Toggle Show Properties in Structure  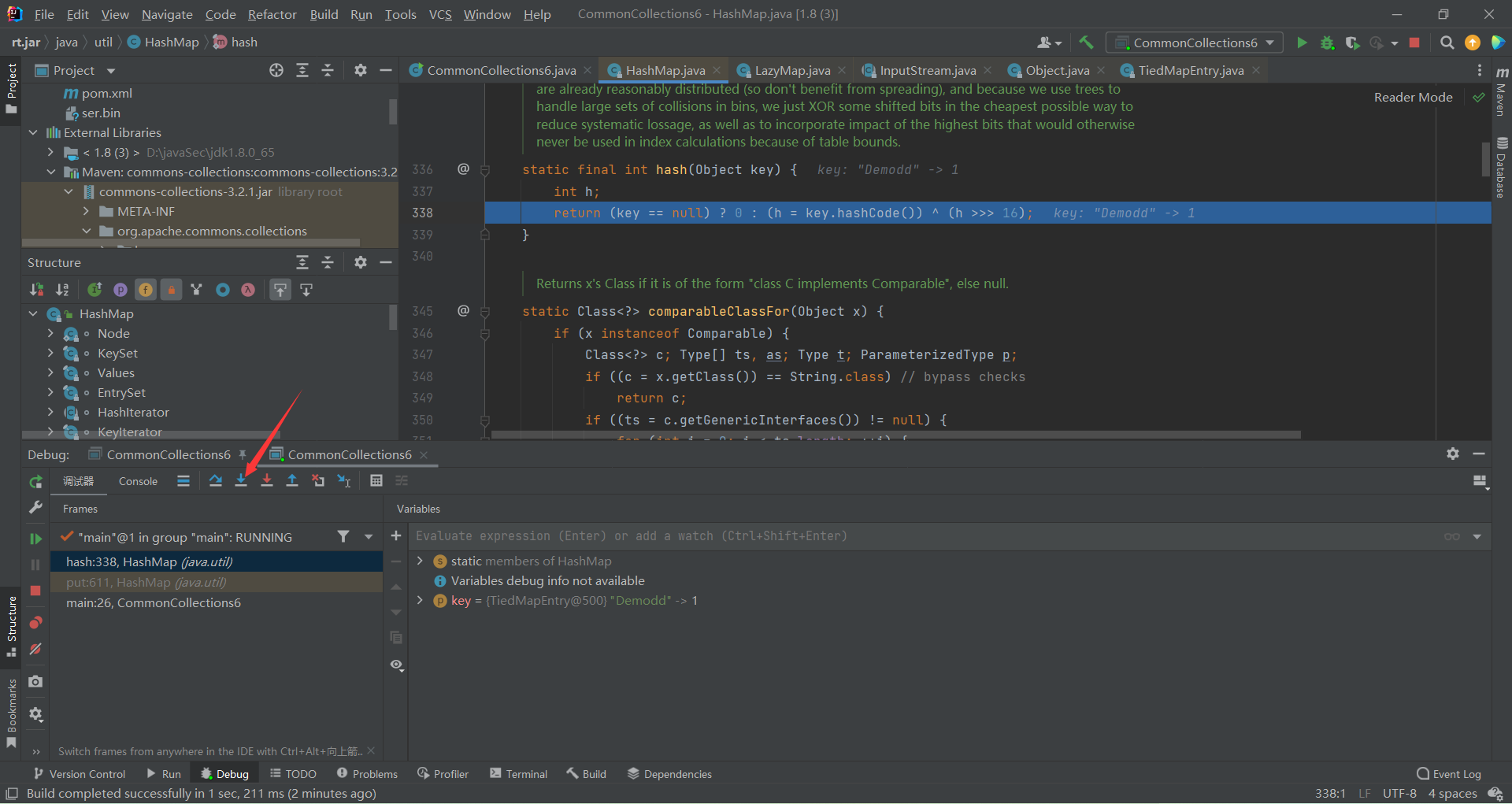click(x=120, y=290)
